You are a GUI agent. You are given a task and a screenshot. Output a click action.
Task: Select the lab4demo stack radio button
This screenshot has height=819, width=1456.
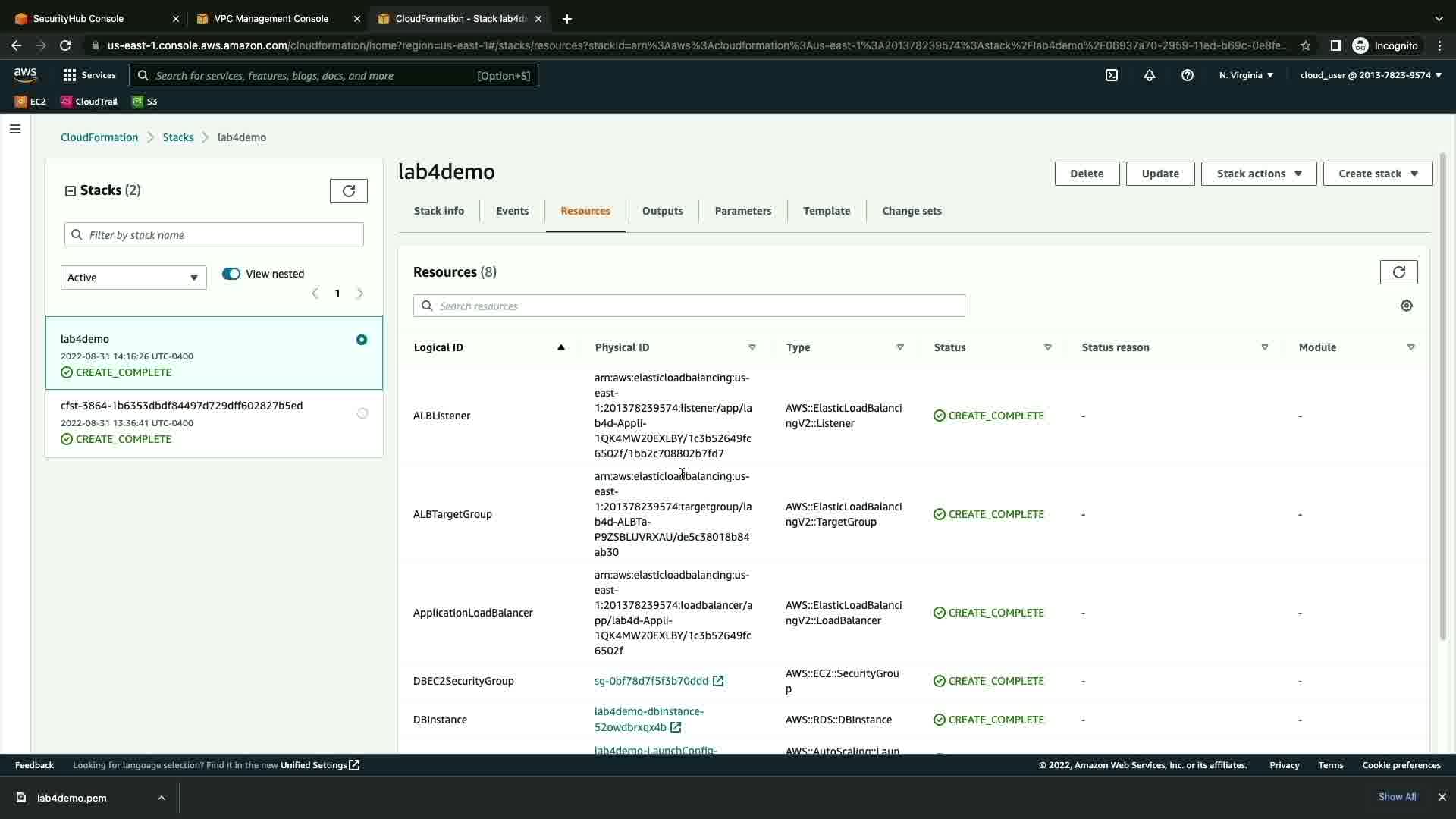[362, 340]
